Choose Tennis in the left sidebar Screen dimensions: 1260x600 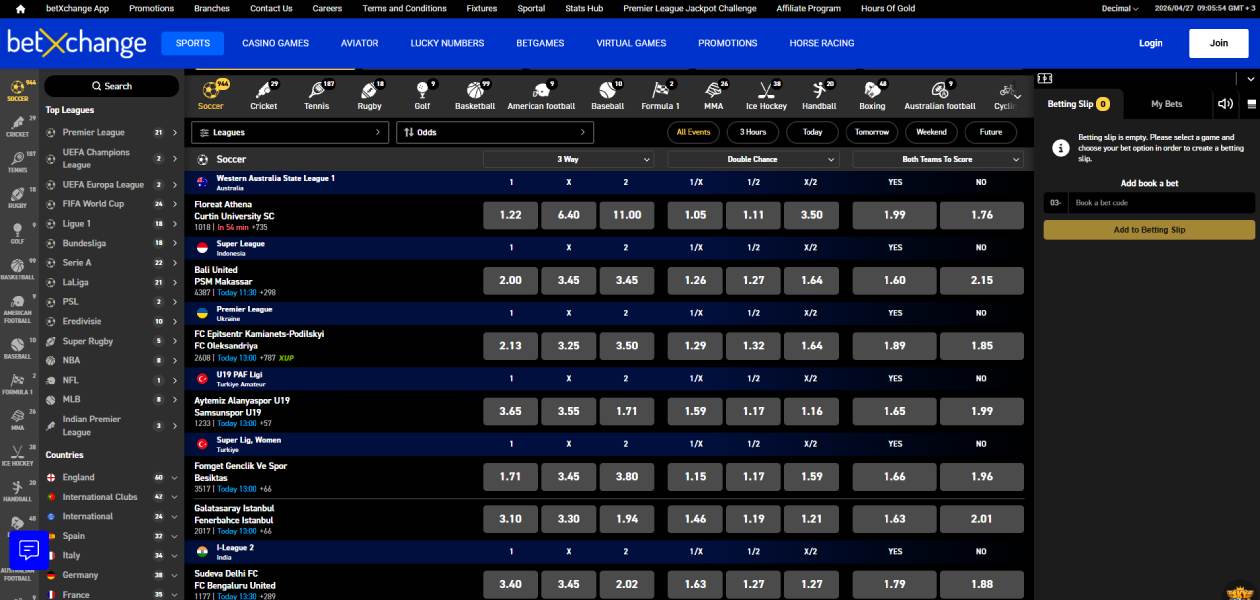pyautogui.click(x=18, y=162)
